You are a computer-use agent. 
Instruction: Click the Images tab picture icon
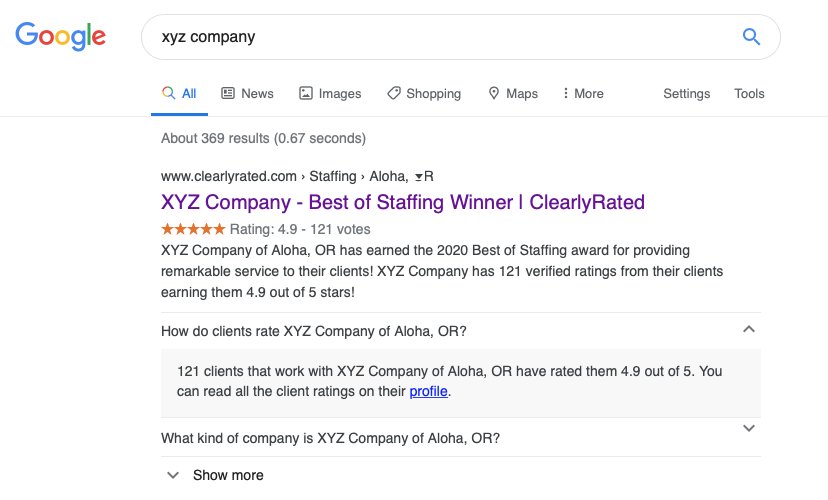[306, 93]
